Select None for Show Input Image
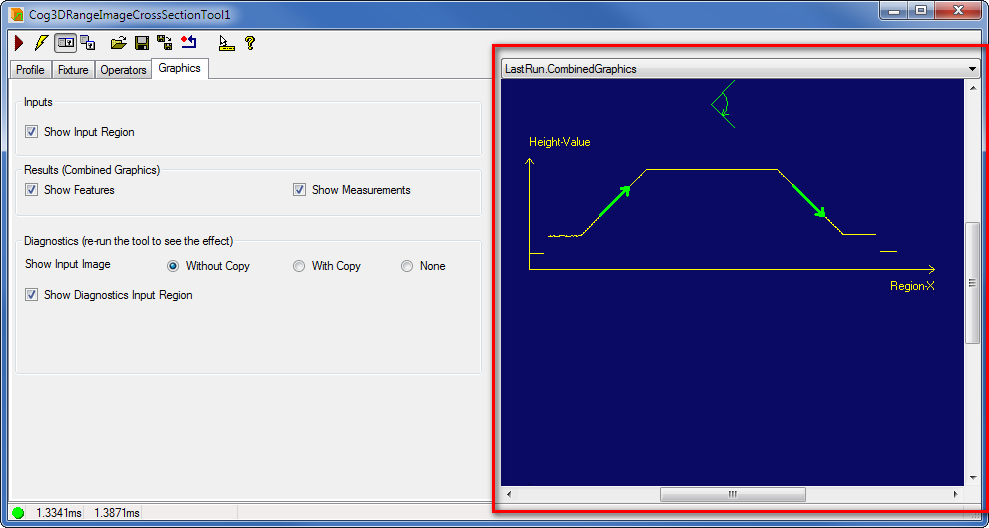 click(407, 266)
